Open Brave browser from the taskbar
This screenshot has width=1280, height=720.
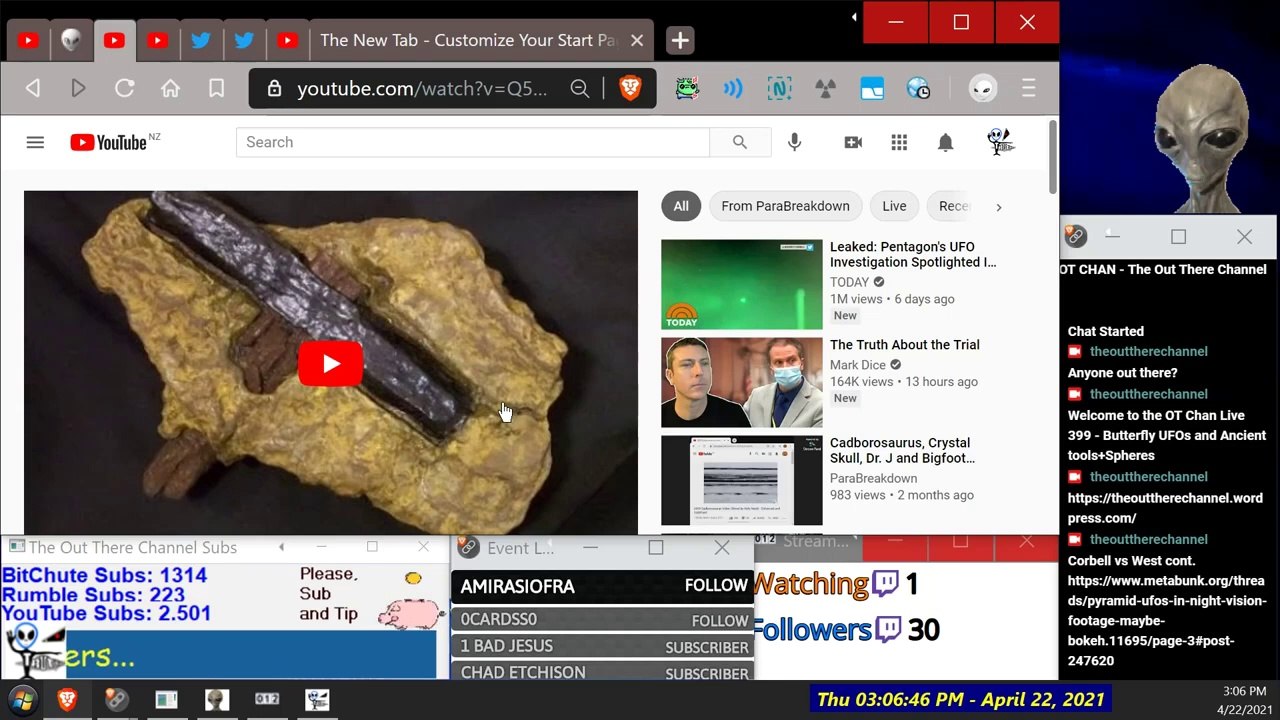tap(67, 700)
